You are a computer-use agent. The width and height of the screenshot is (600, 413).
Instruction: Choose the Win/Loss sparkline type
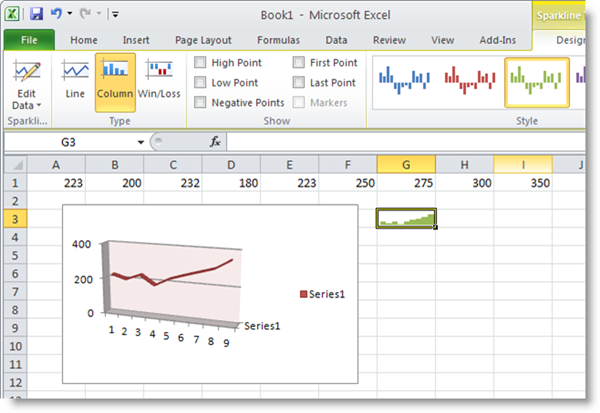tap(160, 80)
